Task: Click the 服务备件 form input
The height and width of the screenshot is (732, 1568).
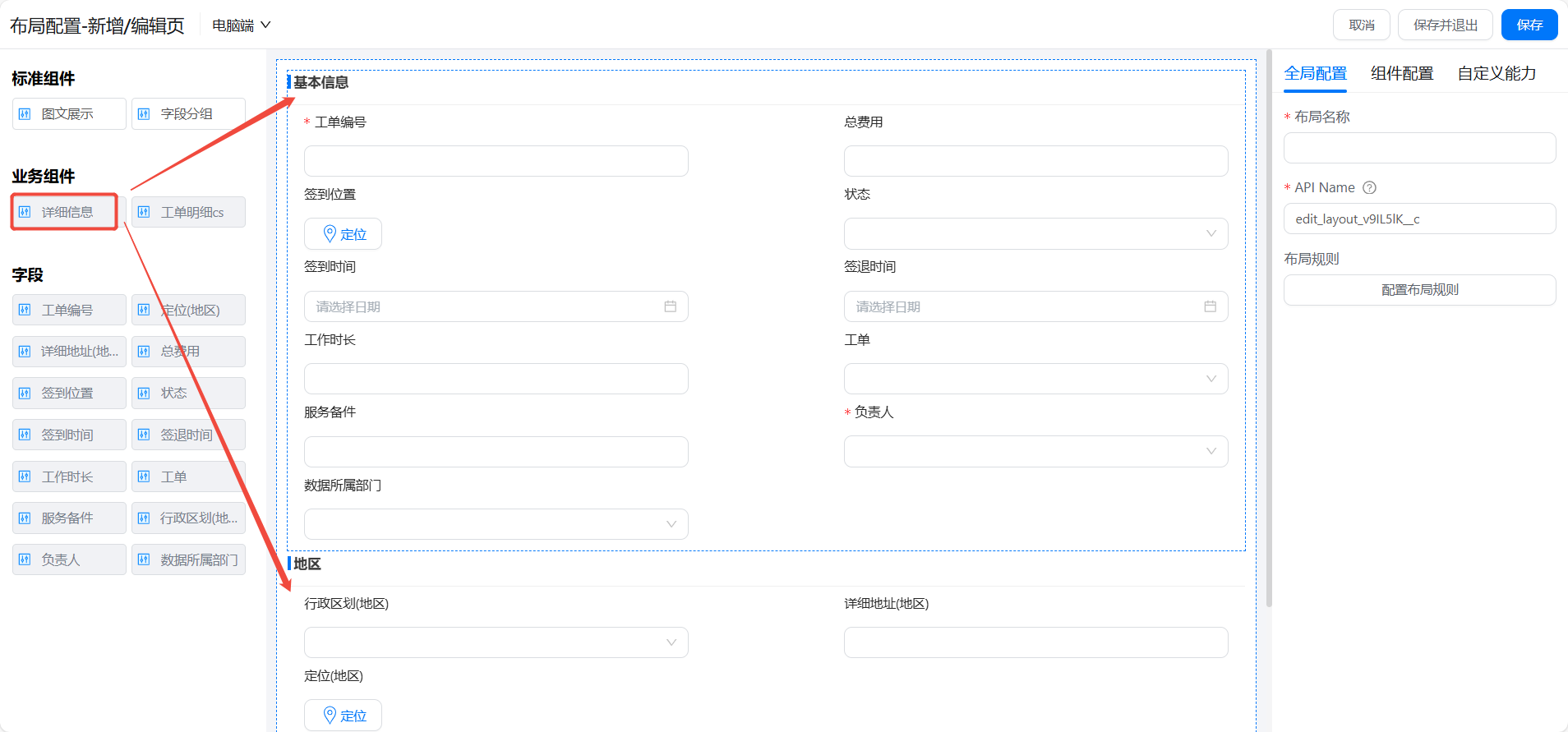Action: pos(496,452)
